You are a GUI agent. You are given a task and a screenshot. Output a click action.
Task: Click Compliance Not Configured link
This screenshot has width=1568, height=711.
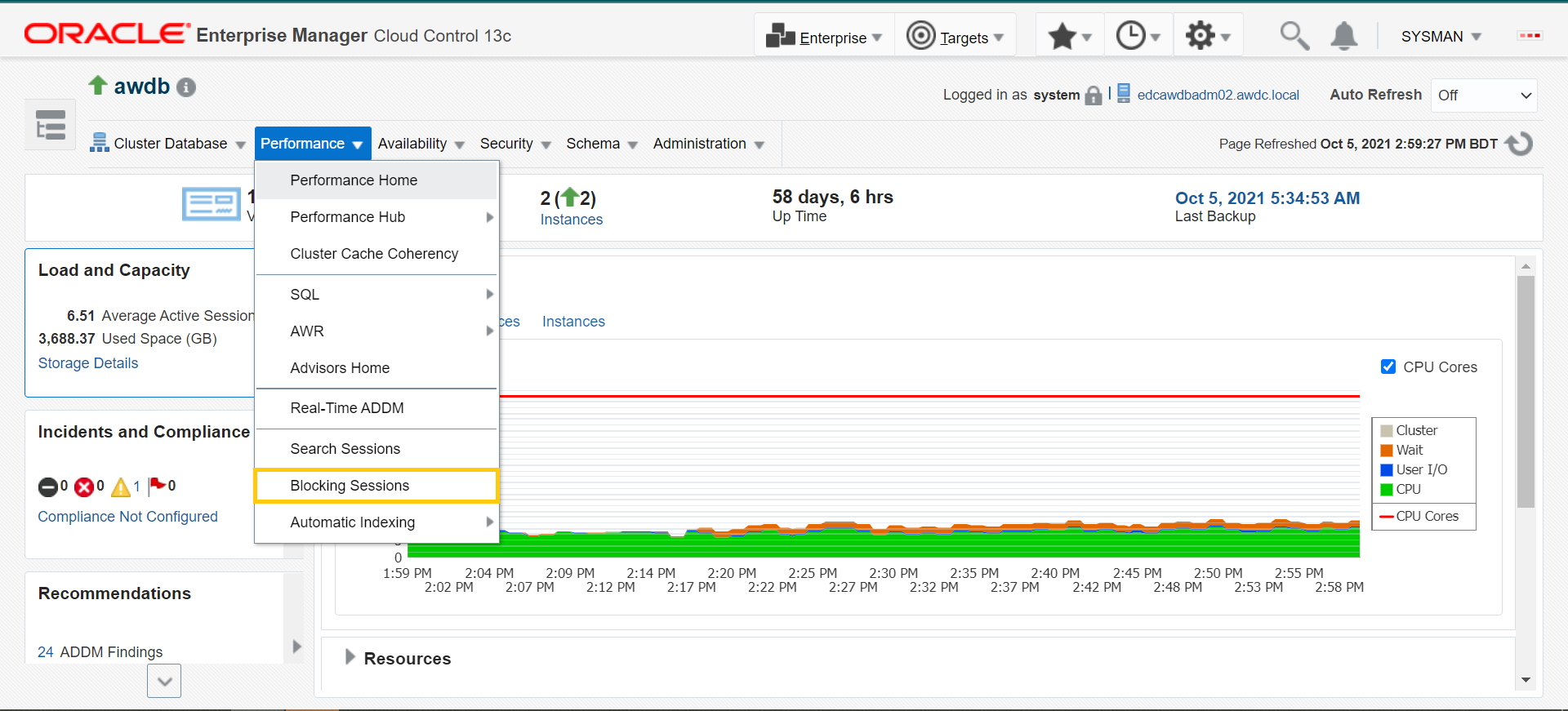(x=127, y=517)
